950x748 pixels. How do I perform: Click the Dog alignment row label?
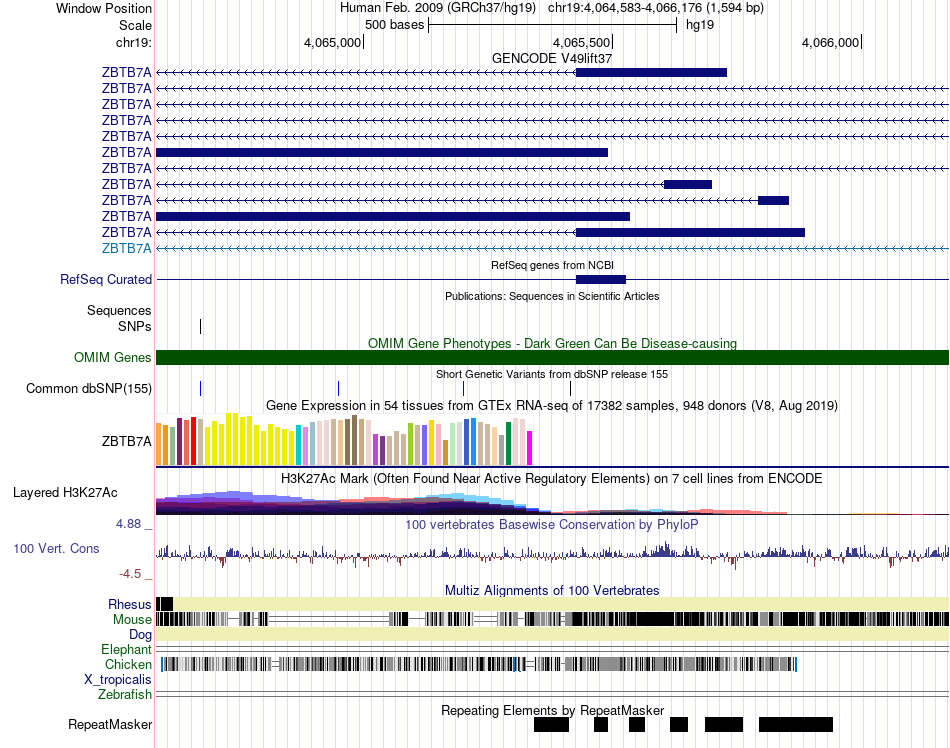[x=141, y=634]
